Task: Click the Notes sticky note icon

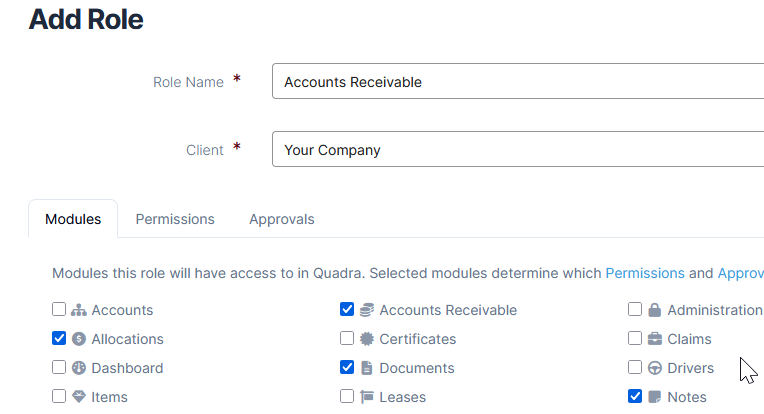Action: [x=655, y=397]
